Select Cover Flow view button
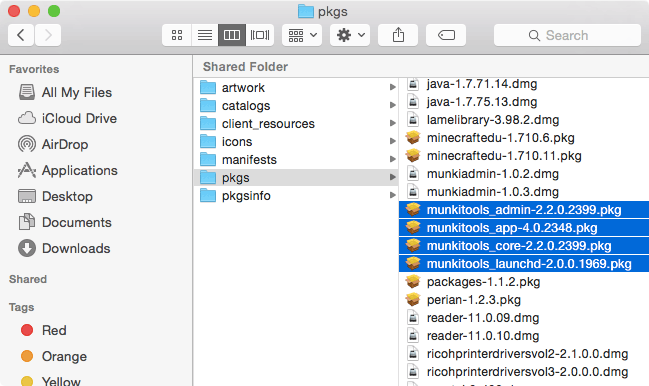 [x=260, y=35]
